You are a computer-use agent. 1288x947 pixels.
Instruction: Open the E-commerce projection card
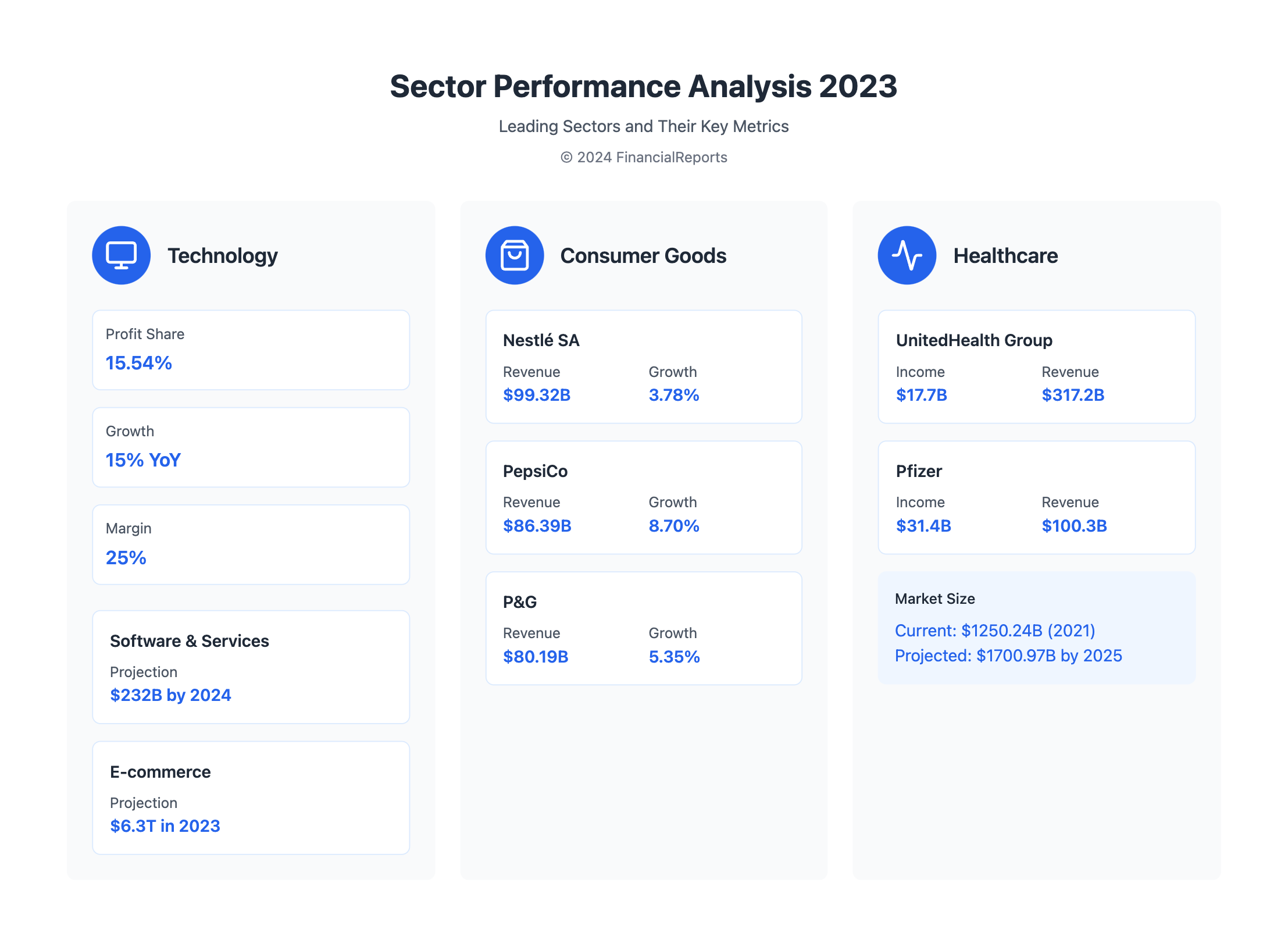[251, 798]
